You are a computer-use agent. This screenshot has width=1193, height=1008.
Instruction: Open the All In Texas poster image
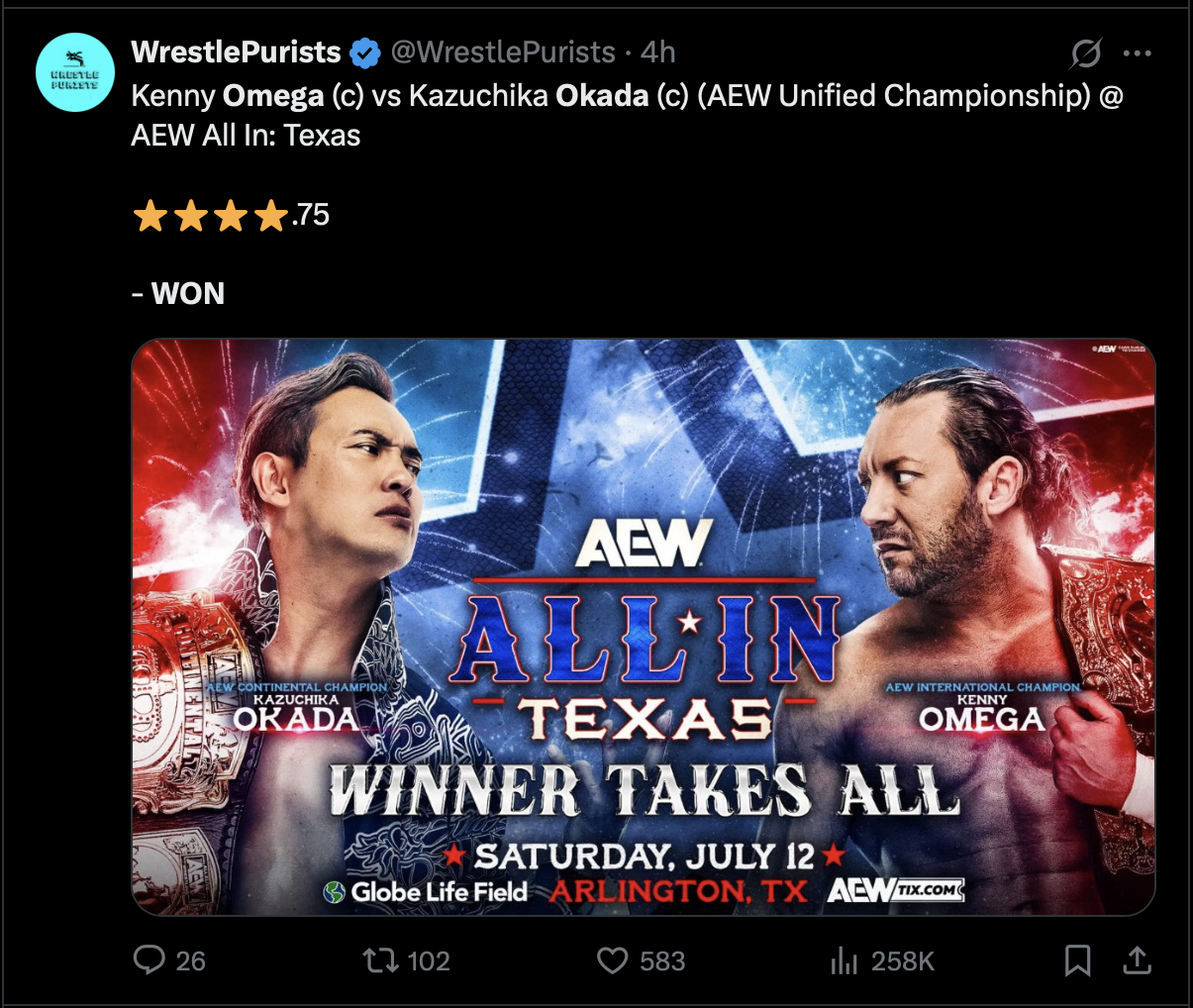644,627
